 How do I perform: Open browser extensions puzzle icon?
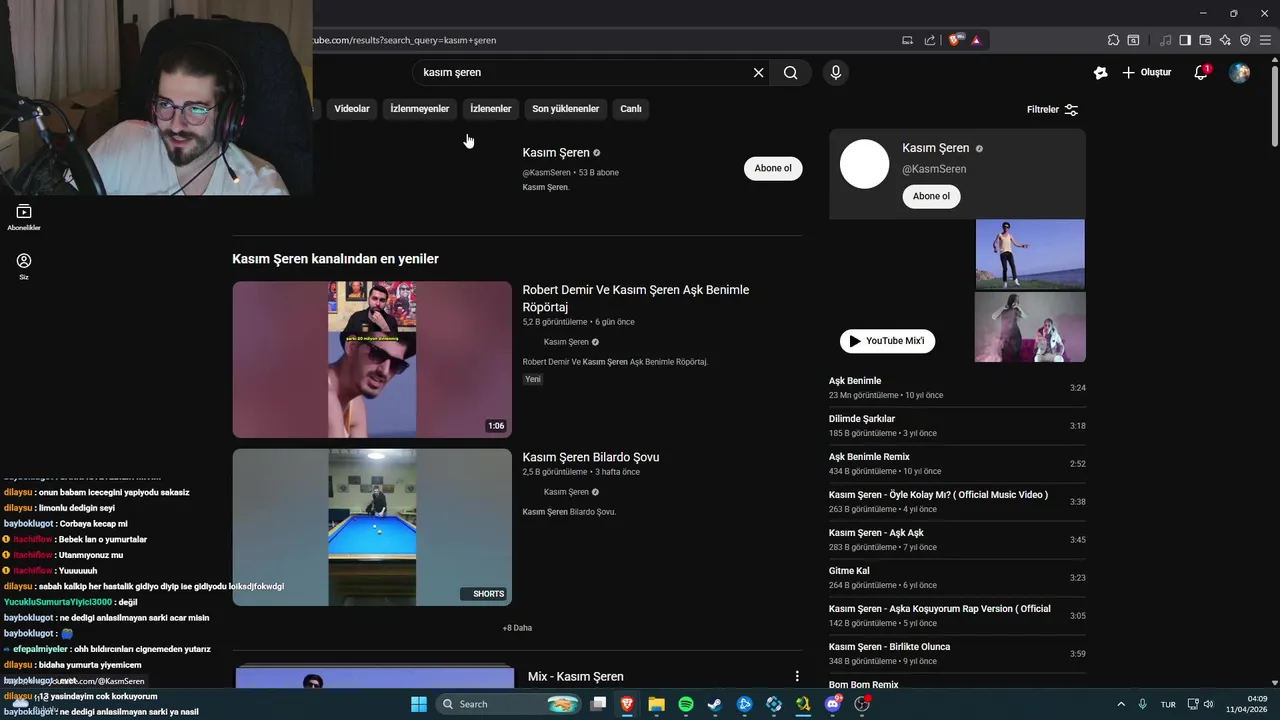pyautogui.click(x=1113, y=40)
